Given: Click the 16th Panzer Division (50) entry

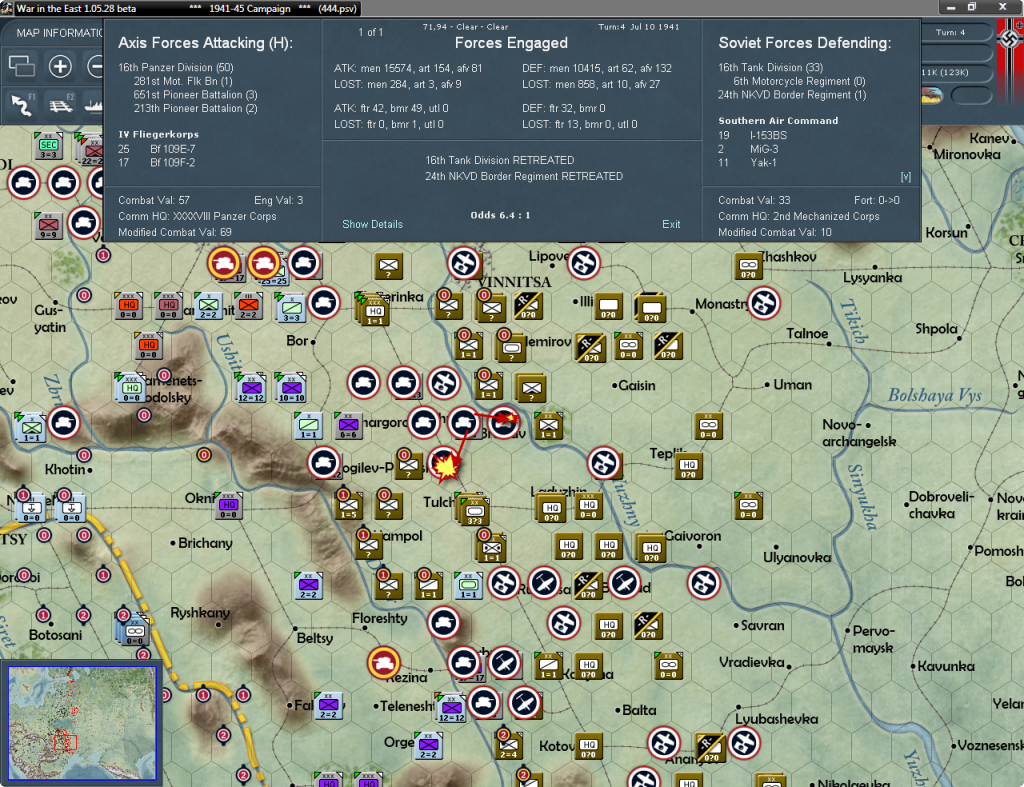Looking at the screenshot, I should pyautogui.click(x=176, y=67).
